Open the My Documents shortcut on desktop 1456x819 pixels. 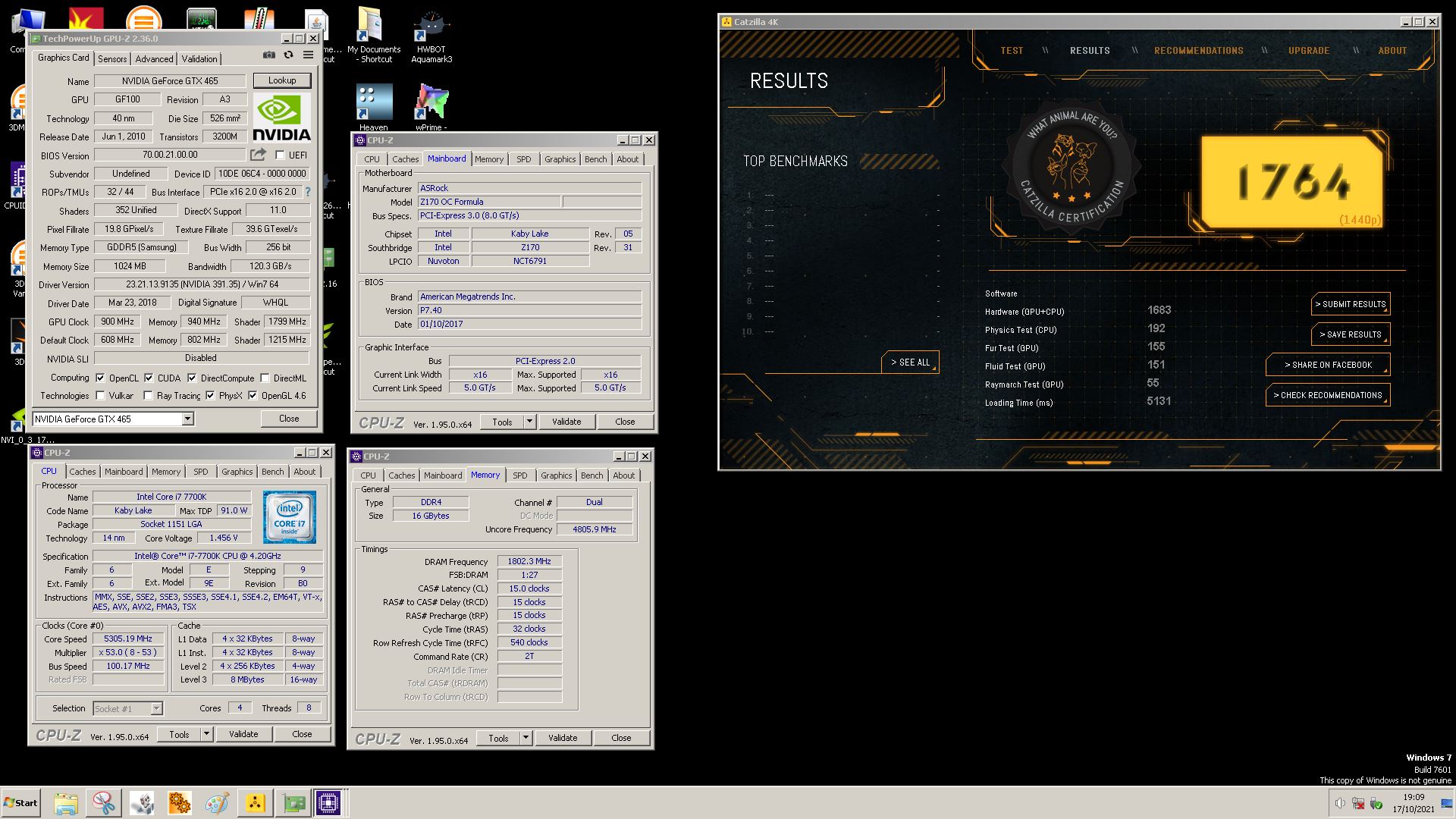pyautogui.click(x=373, y=36)
